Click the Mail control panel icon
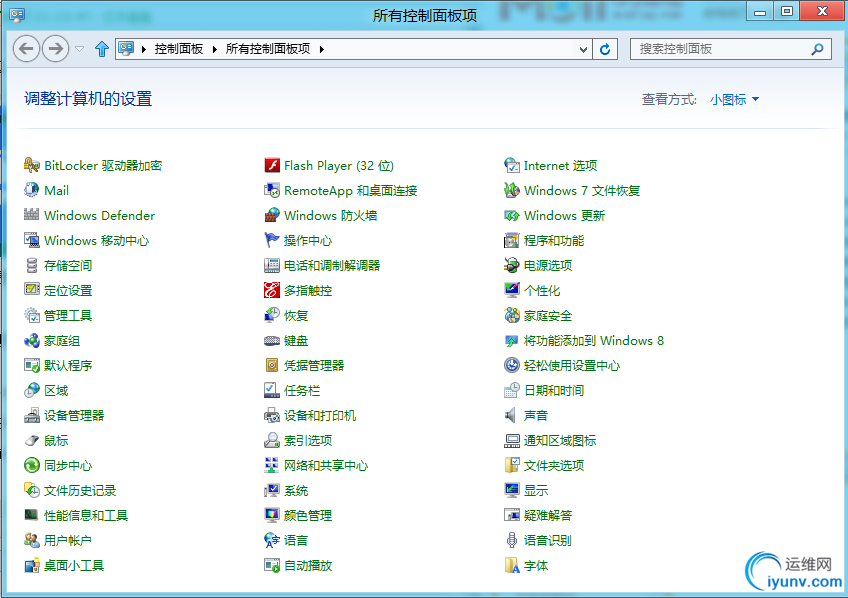The image size is (848, 598). pos(32,190)
